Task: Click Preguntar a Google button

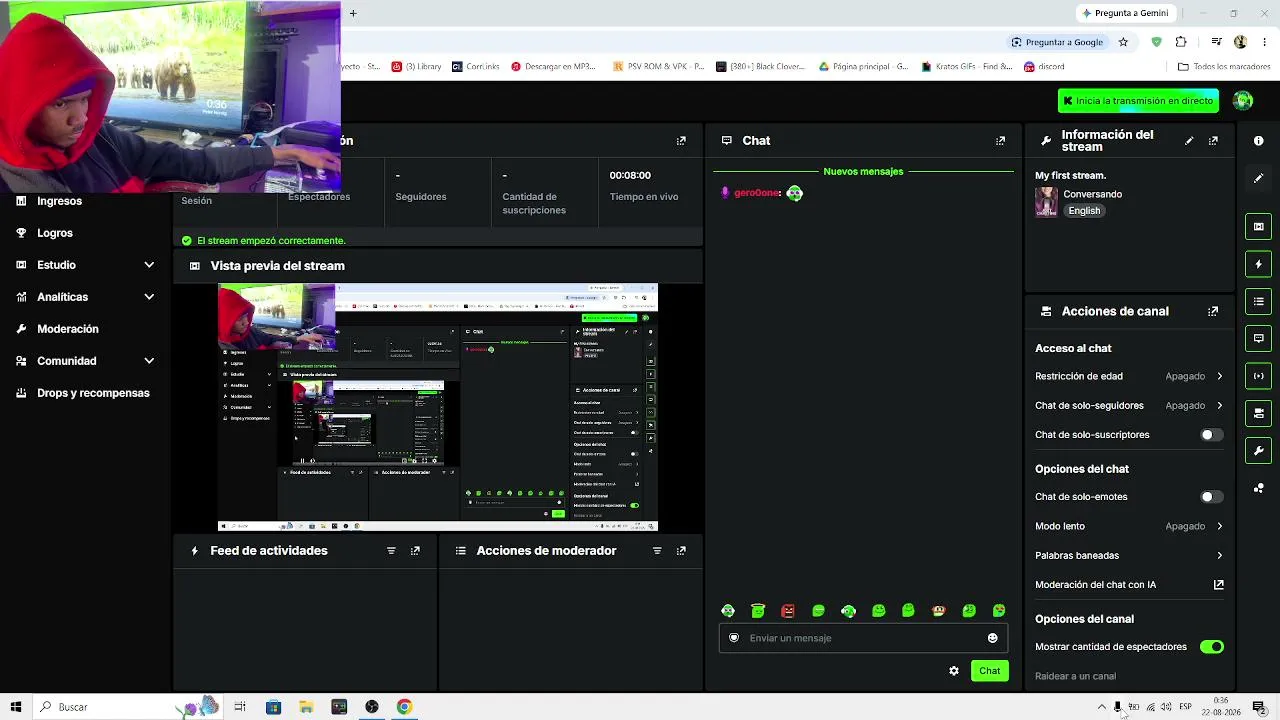Action: [1057, 42]
